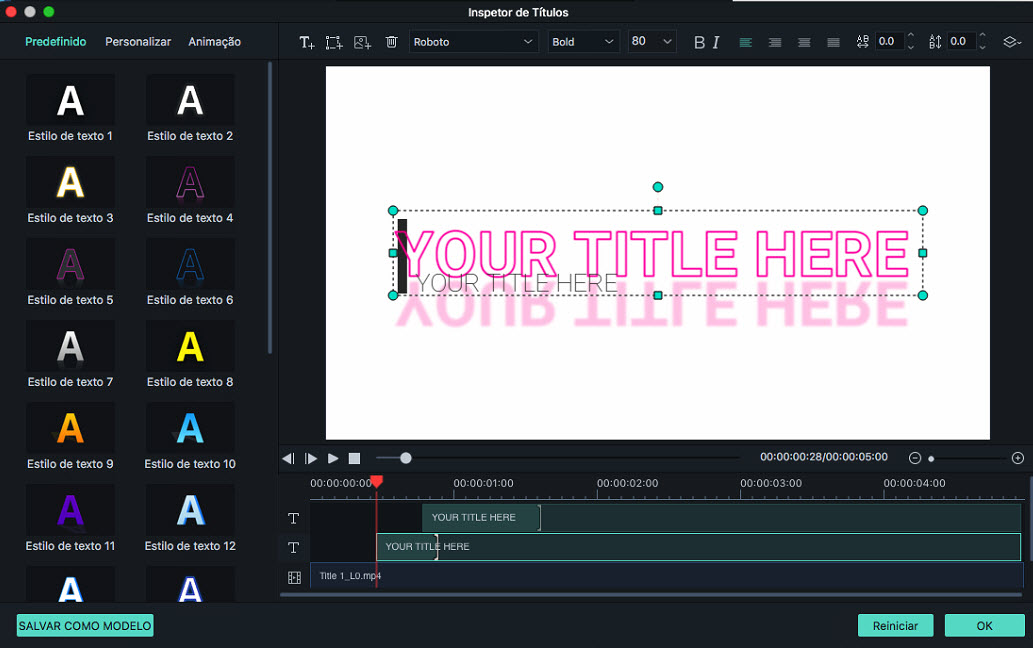The height and width of the screenshot is (648, 1033).
Task: Apply Estilo de texto 3
Action: click(x=70, y=191)
